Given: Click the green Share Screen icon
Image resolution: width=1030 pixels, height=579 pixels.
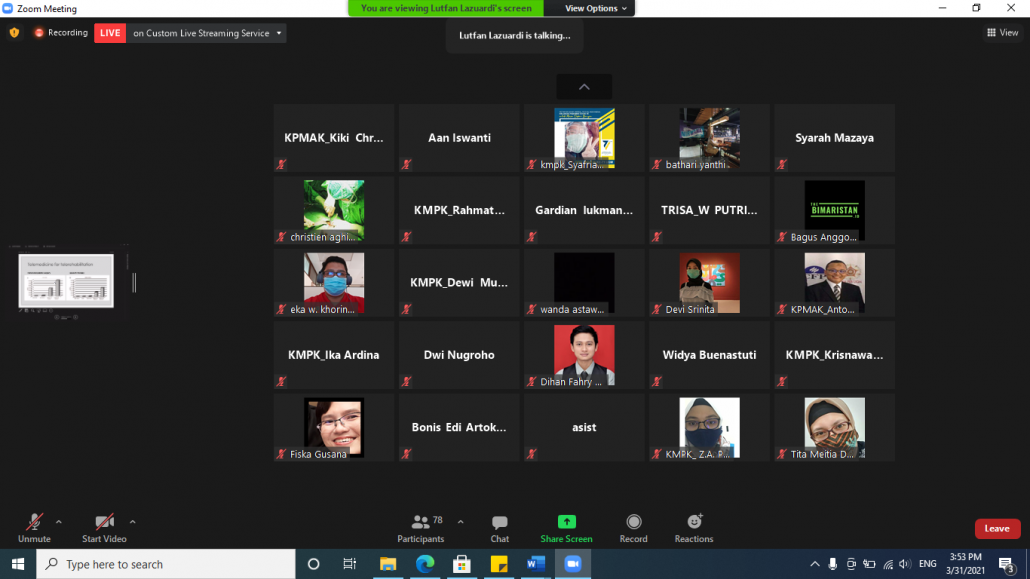Looking at the screenshot, I should click(566, 522).
